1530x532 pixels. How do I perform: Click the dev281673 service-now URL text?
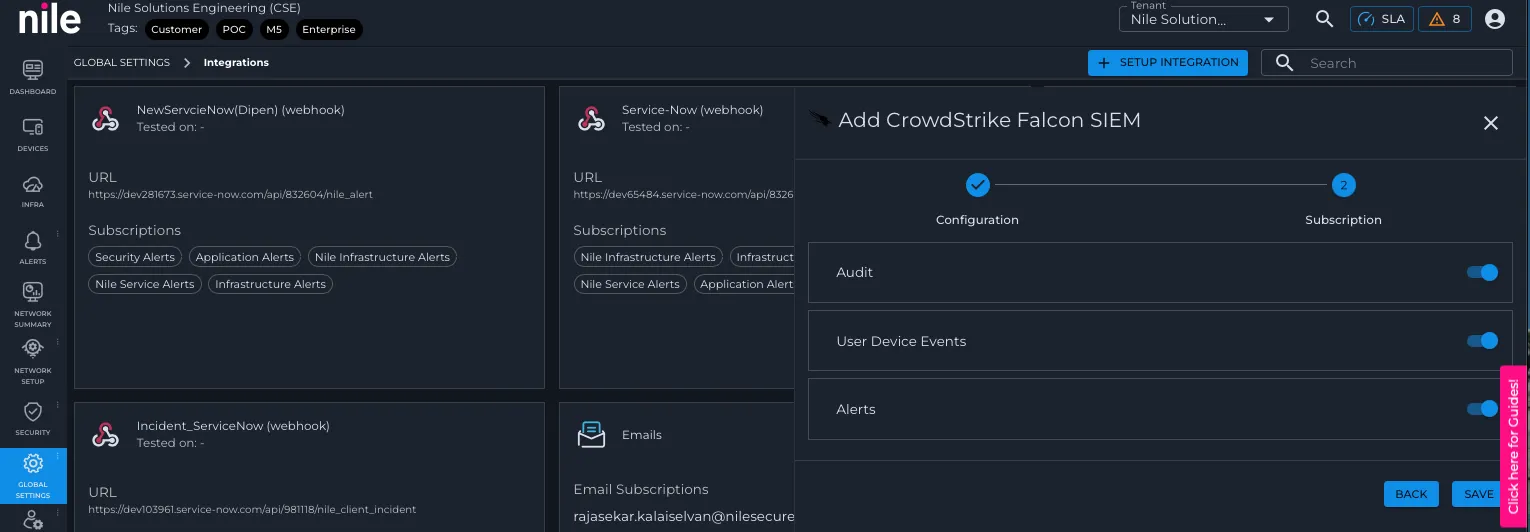click(x=230, y=194)
